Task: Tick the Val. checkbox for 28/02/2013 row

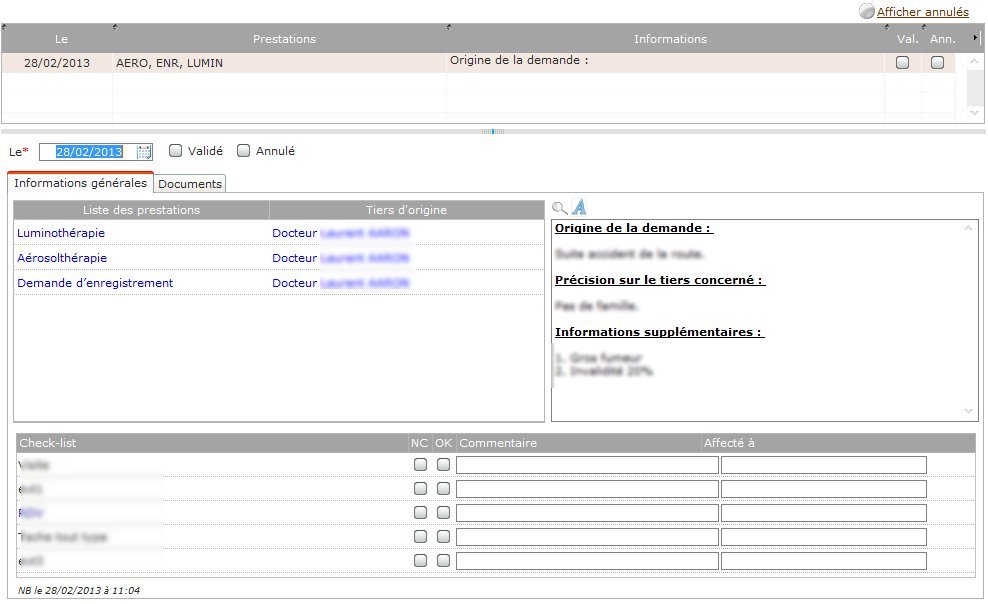Action: 902,62
